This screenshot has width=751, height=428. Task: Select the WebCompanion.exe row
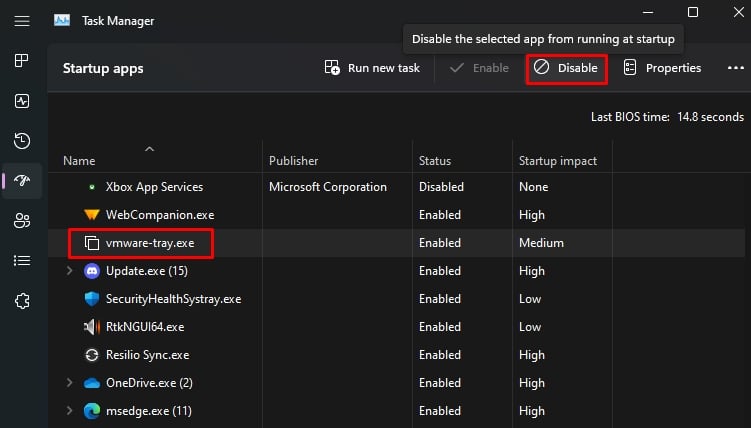click(x=160, y=215)
